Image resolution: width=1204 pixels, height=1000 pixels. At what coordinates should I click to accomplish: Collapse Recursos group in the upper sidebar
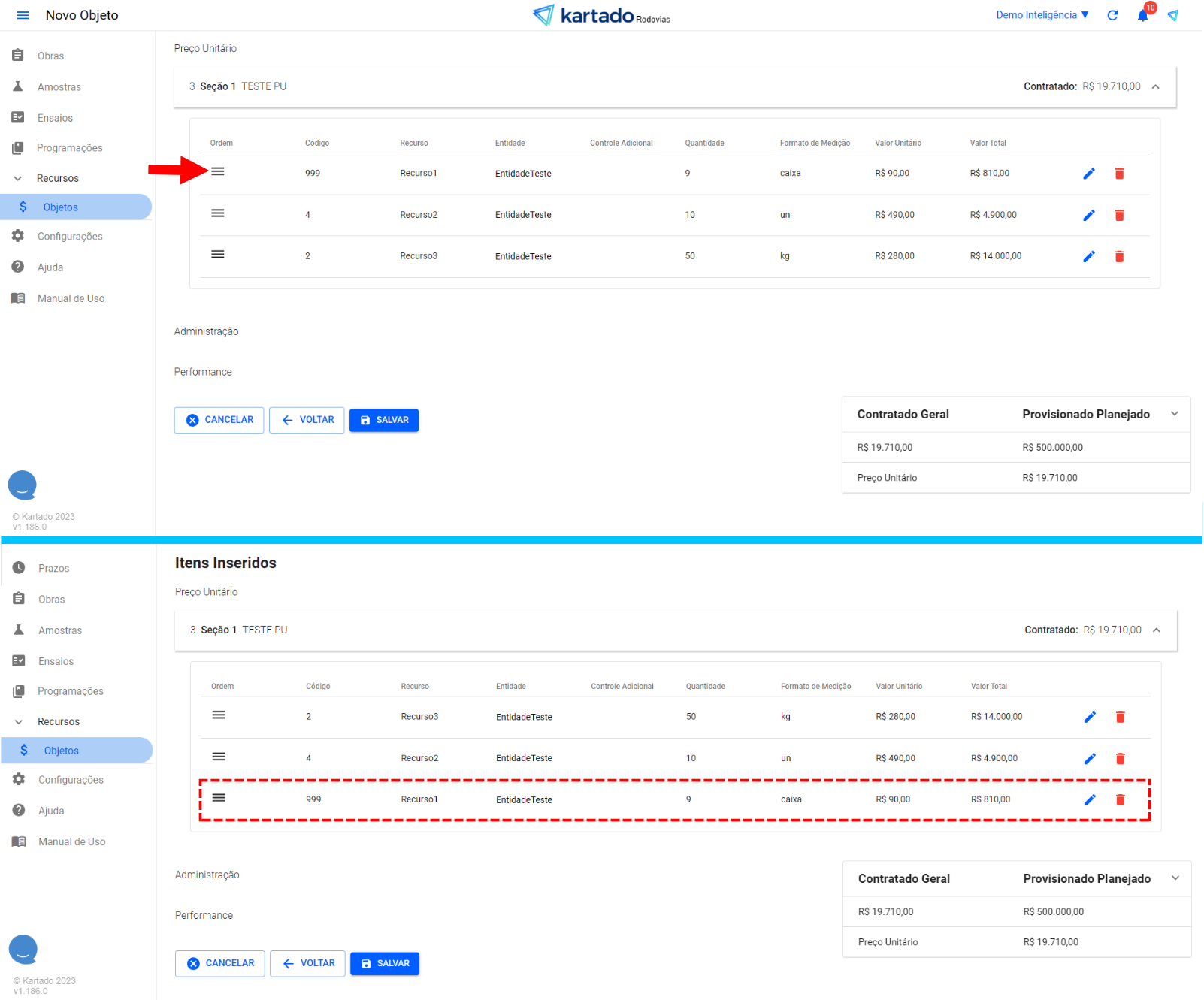(x=18, y=179)
